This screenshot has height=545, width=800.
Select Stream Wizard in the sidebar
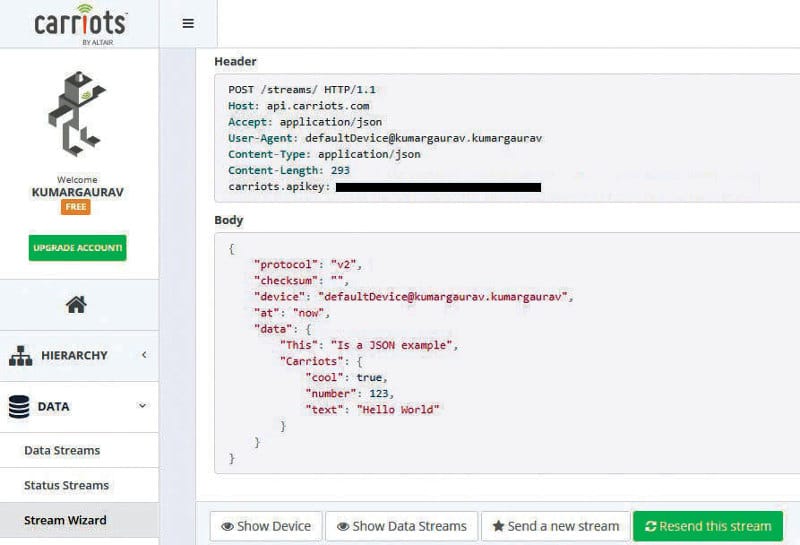tap(65, 520)
